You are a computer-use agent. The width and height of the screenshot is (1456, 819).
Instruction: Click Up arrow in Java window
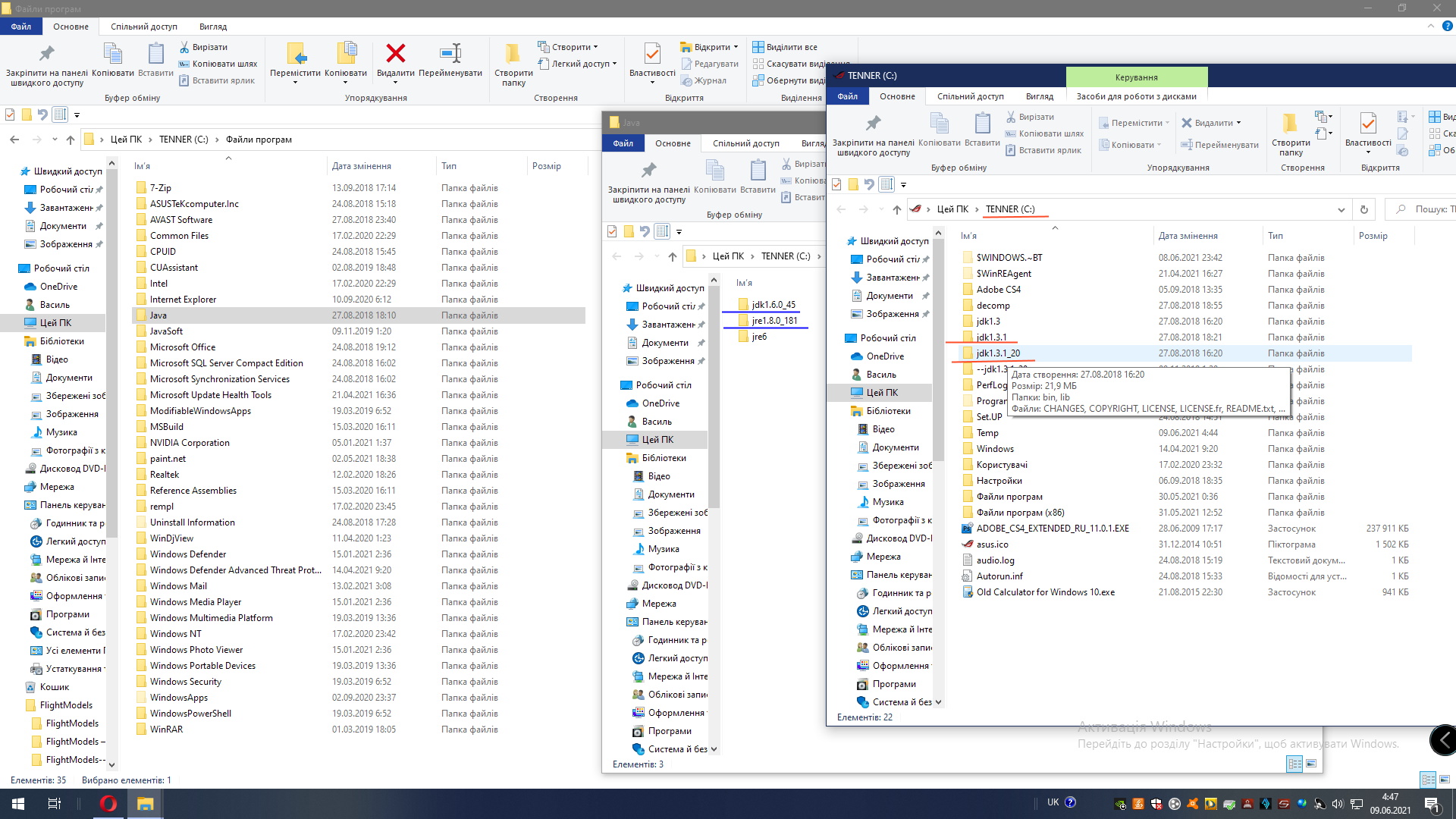coord(672,256)
